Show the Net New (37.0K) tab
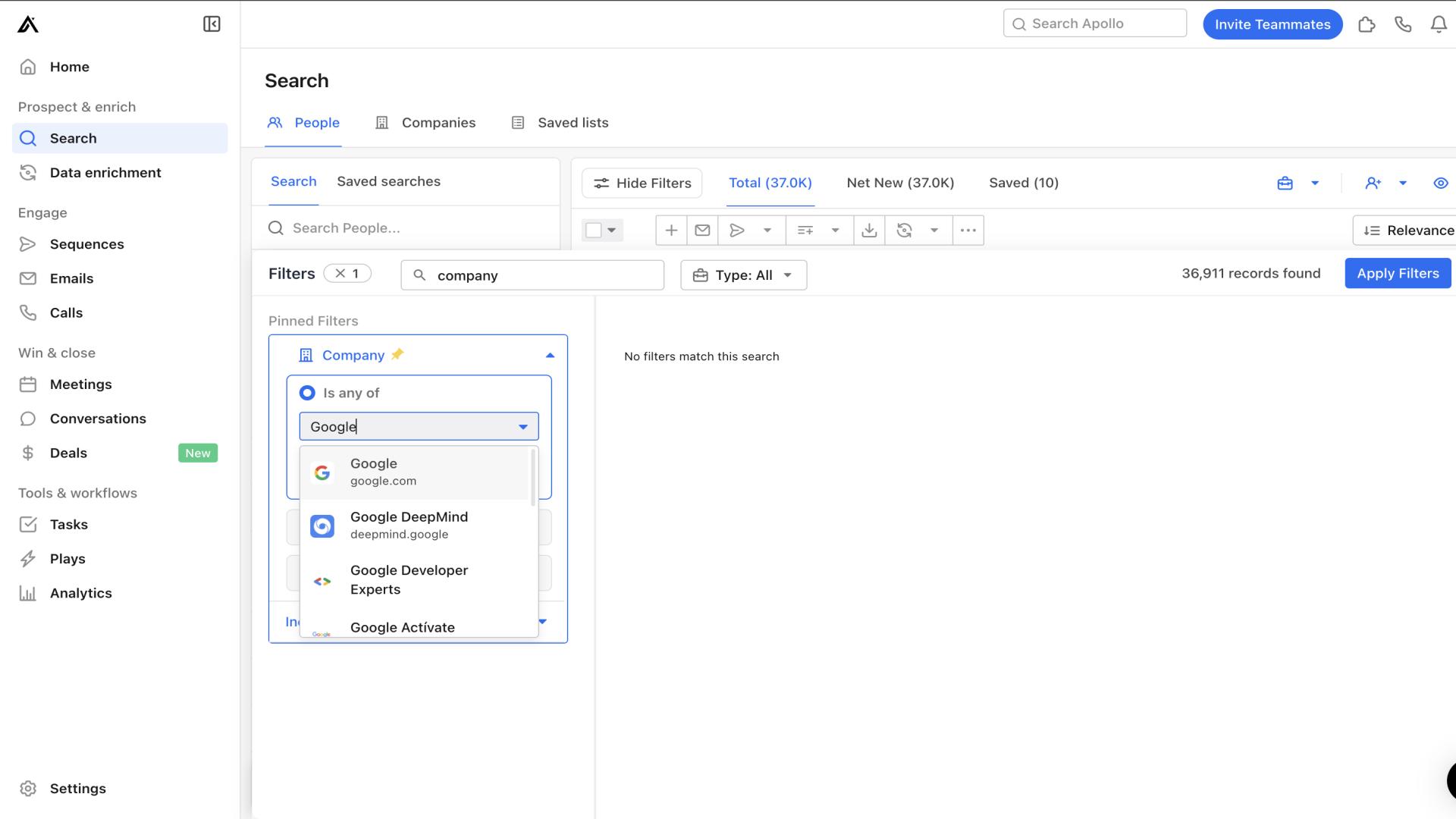The height and width of the screenshot is (819, 1456). point(900,183)
